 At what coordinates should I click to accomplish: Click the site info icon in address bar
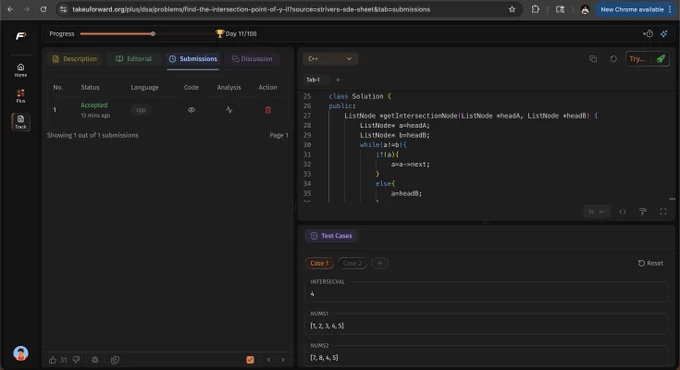63,9
